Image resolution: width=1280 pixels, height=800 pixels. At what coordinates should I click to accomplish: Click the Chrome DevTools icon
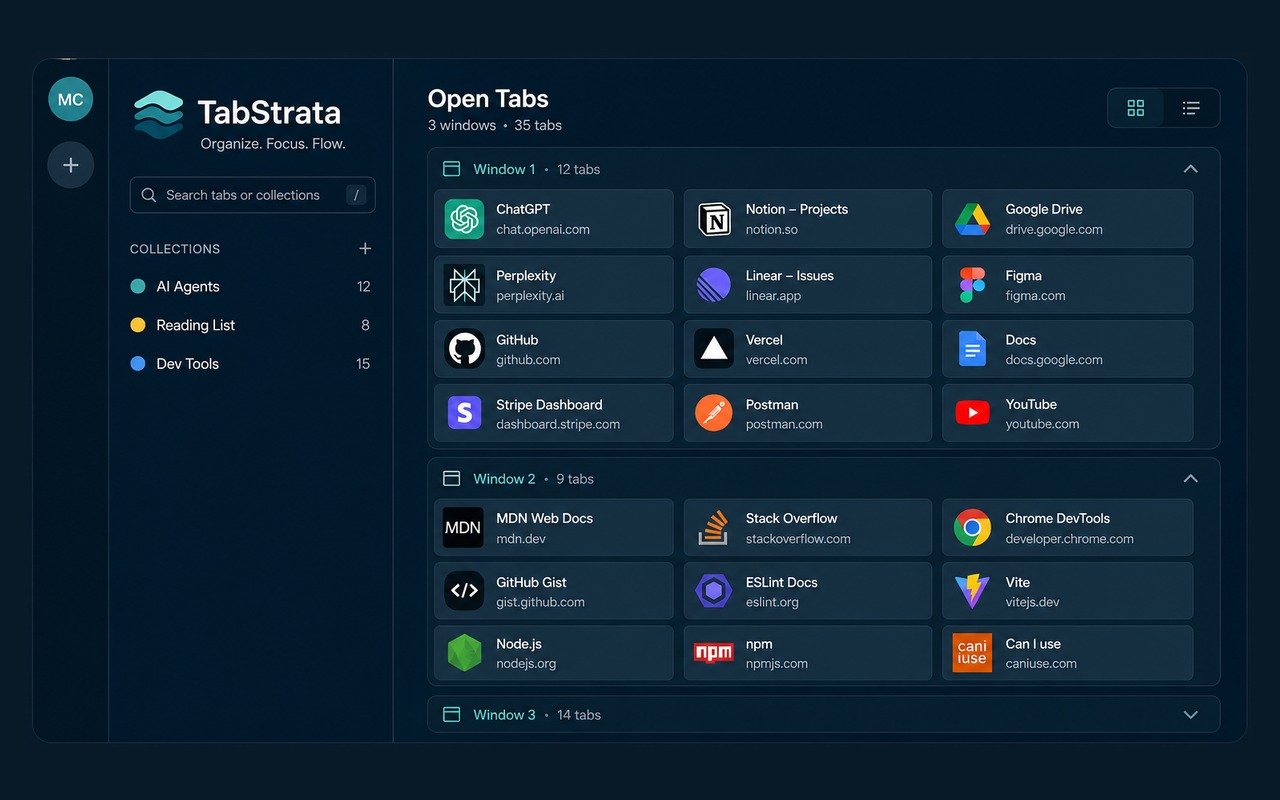tap(972, 528)
